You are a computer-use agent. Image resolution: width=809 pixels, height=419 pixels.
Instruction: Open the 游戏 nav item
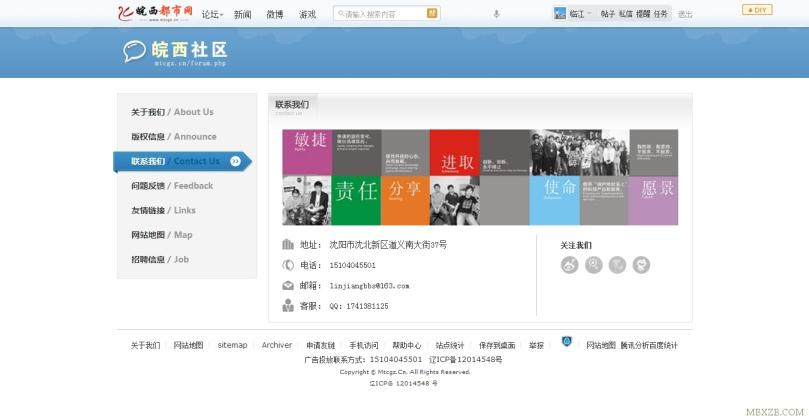click(x=308, y=14)
